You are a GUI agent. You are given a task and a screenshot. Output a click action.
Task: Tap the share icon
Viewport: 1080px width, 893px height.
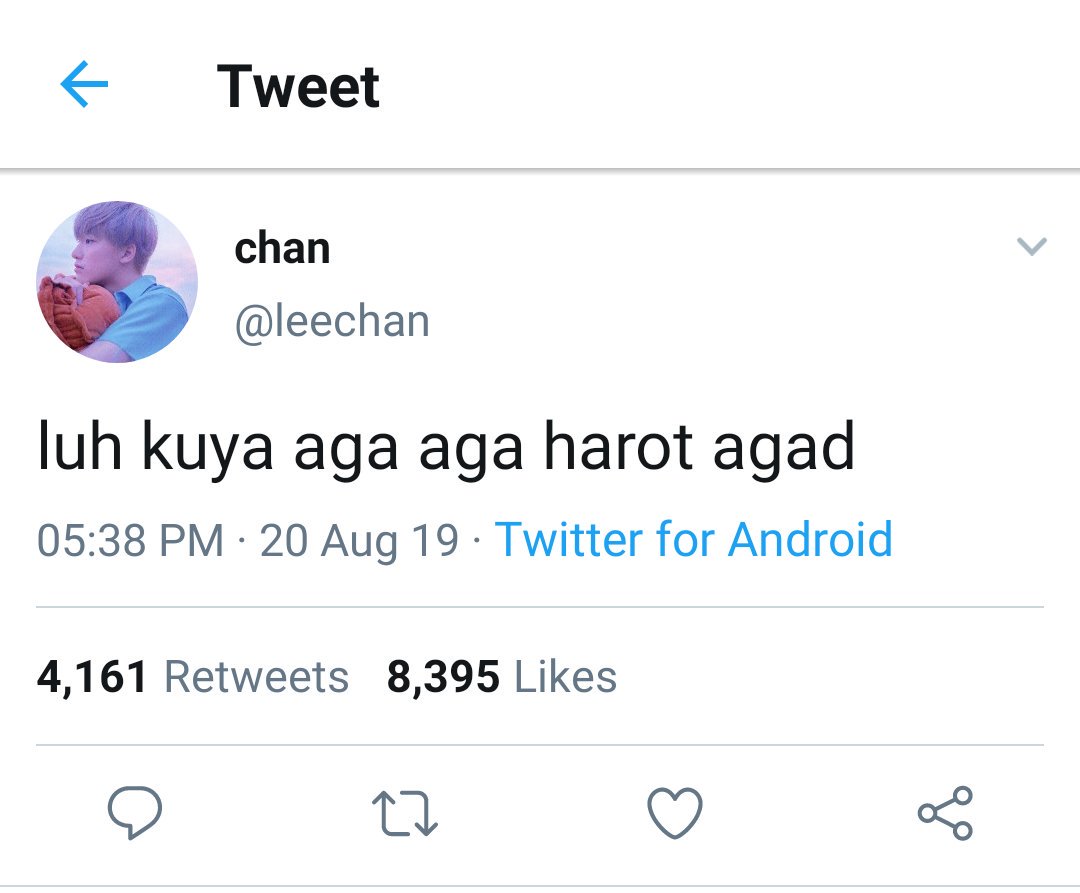pos(945,813)
